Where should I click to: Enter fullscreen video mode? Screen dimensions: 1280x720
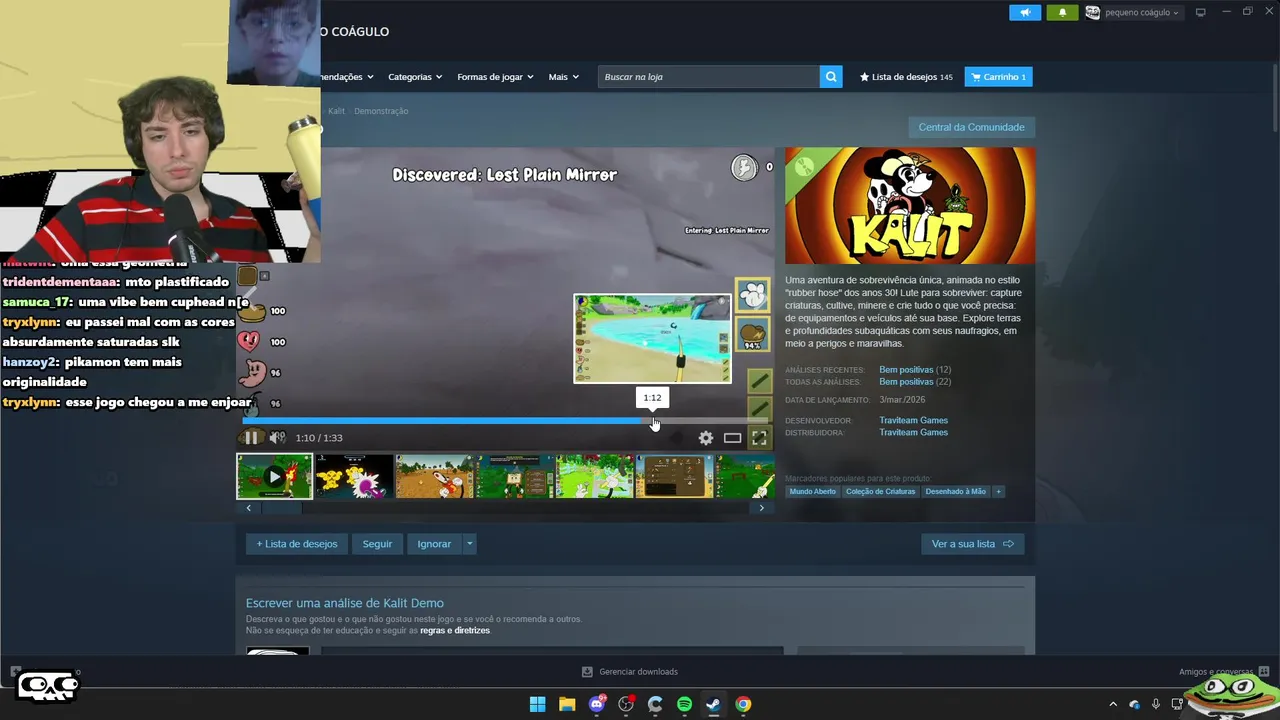(759, 438)
